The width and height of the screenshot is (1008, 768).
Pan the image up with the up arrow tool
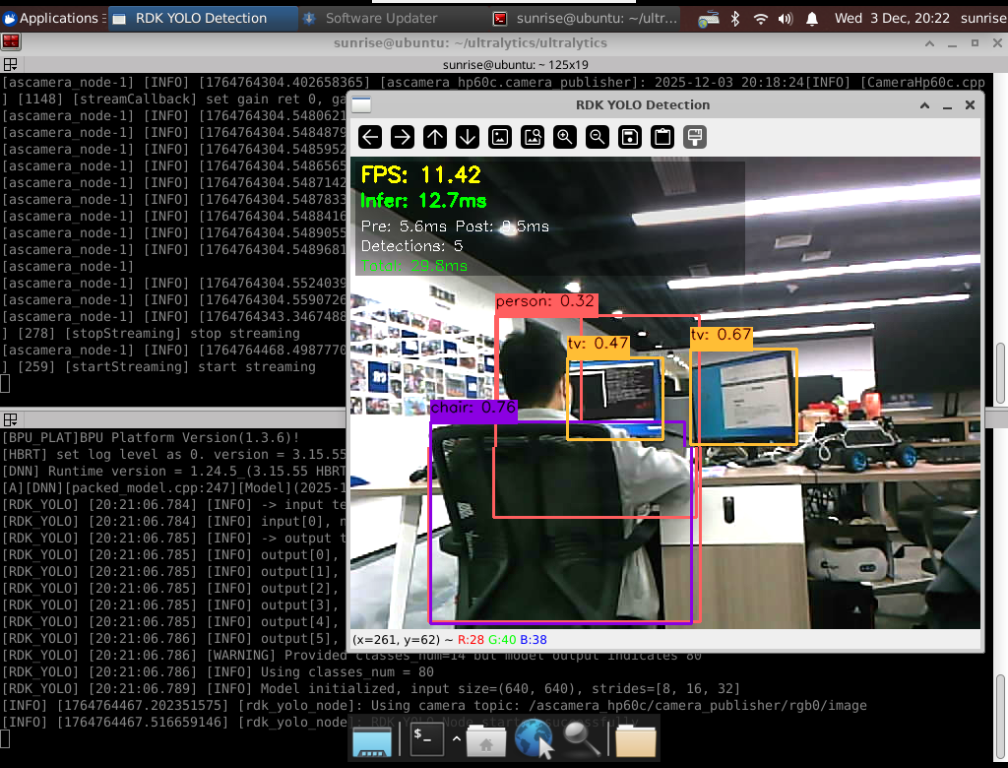(435, 137)
